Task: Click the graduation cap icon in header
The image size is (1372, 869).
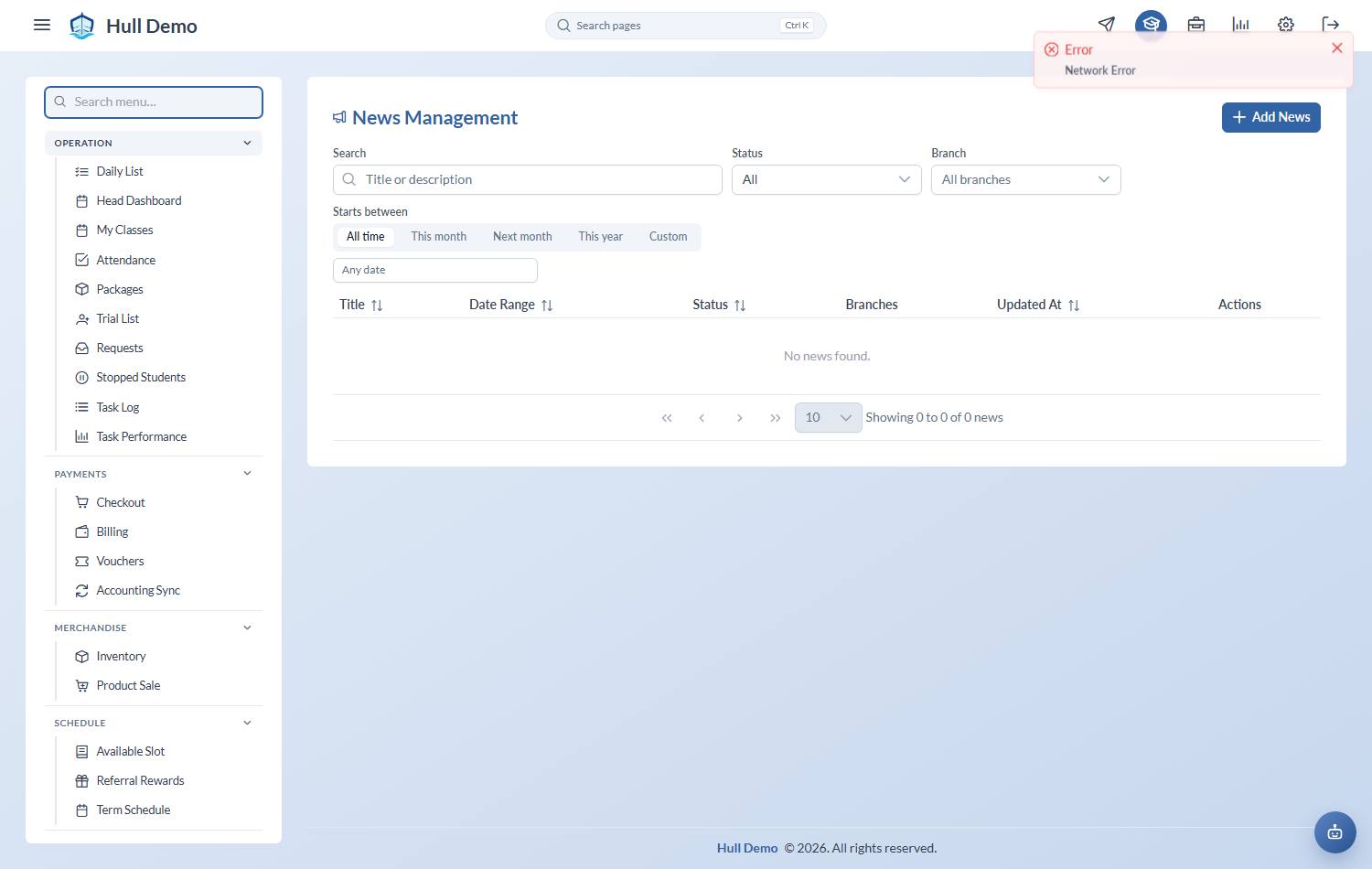Action: click(1151, 25)
